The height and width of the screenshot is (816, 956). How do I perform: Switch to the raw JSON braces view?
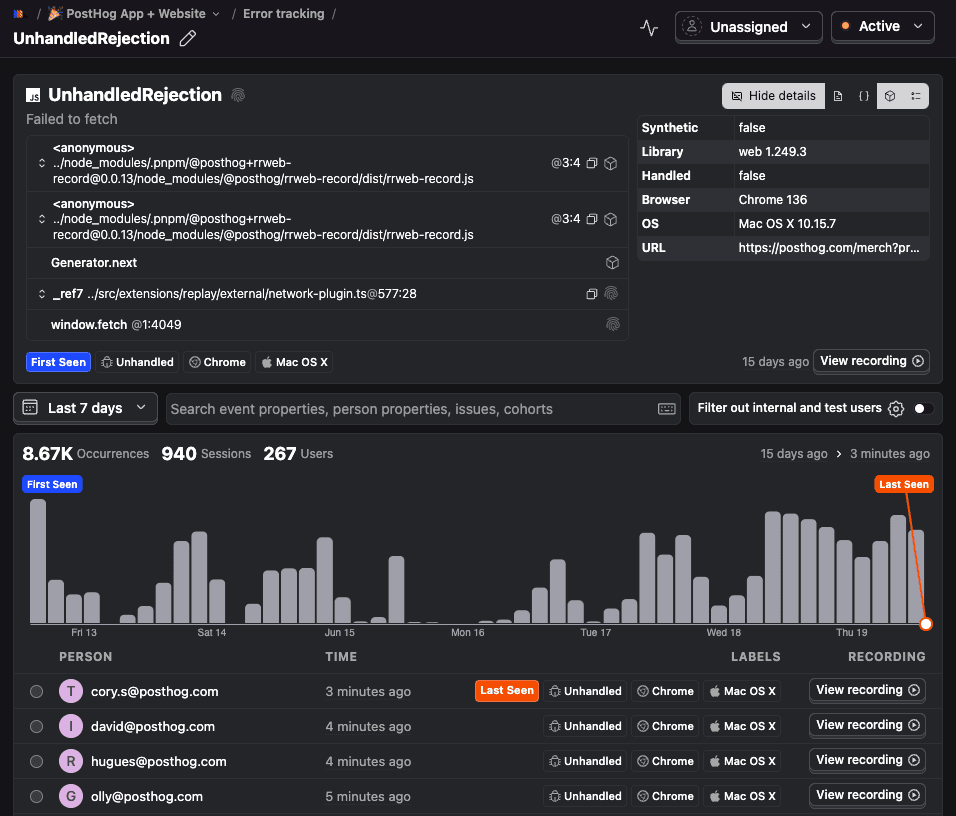pos(863,96)
